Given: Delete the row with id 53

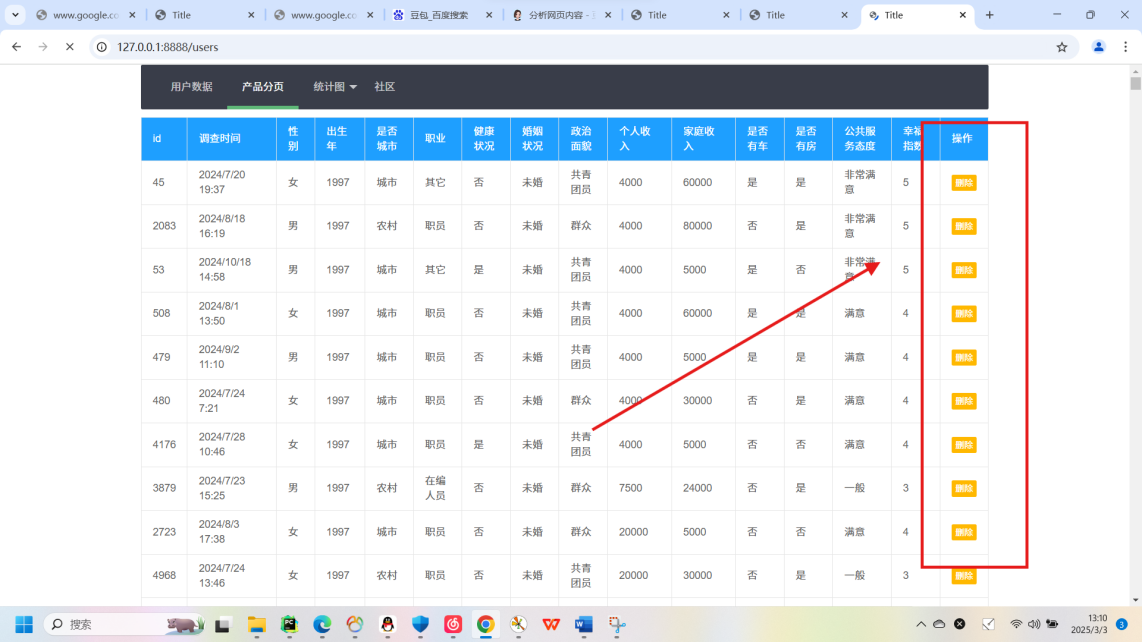Looking at the screenshot, I should tap(964, 270).
